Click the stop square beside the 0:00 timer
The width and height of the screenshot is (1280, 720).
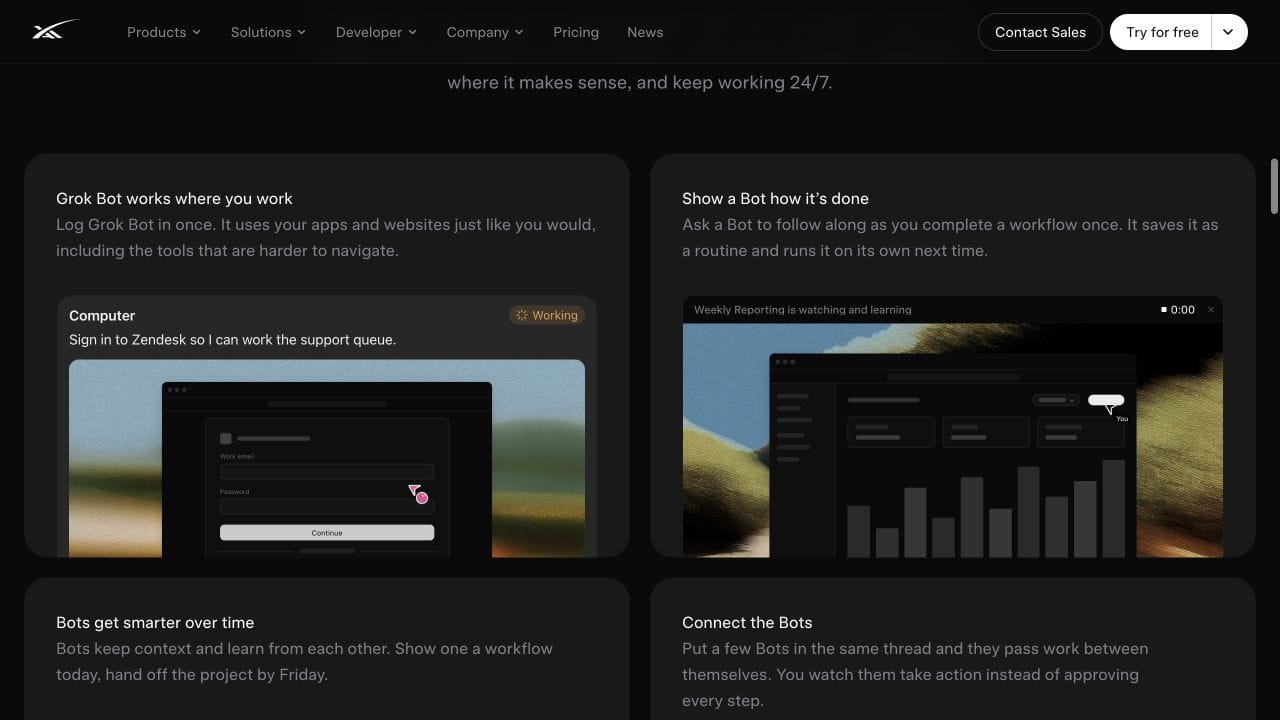click(x=1164, y=309)
